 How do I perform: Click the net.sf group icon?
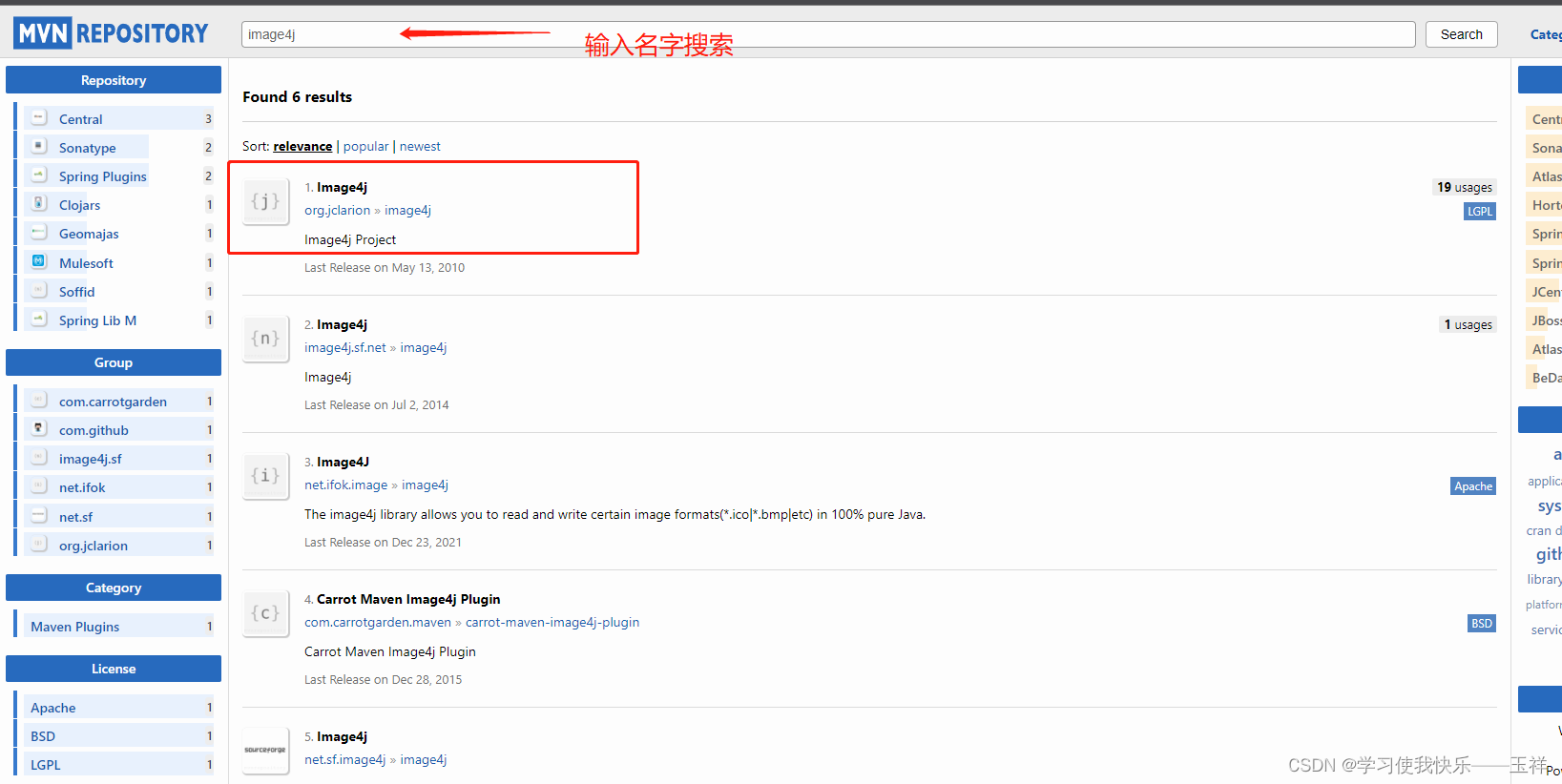(x=39, y=515)
